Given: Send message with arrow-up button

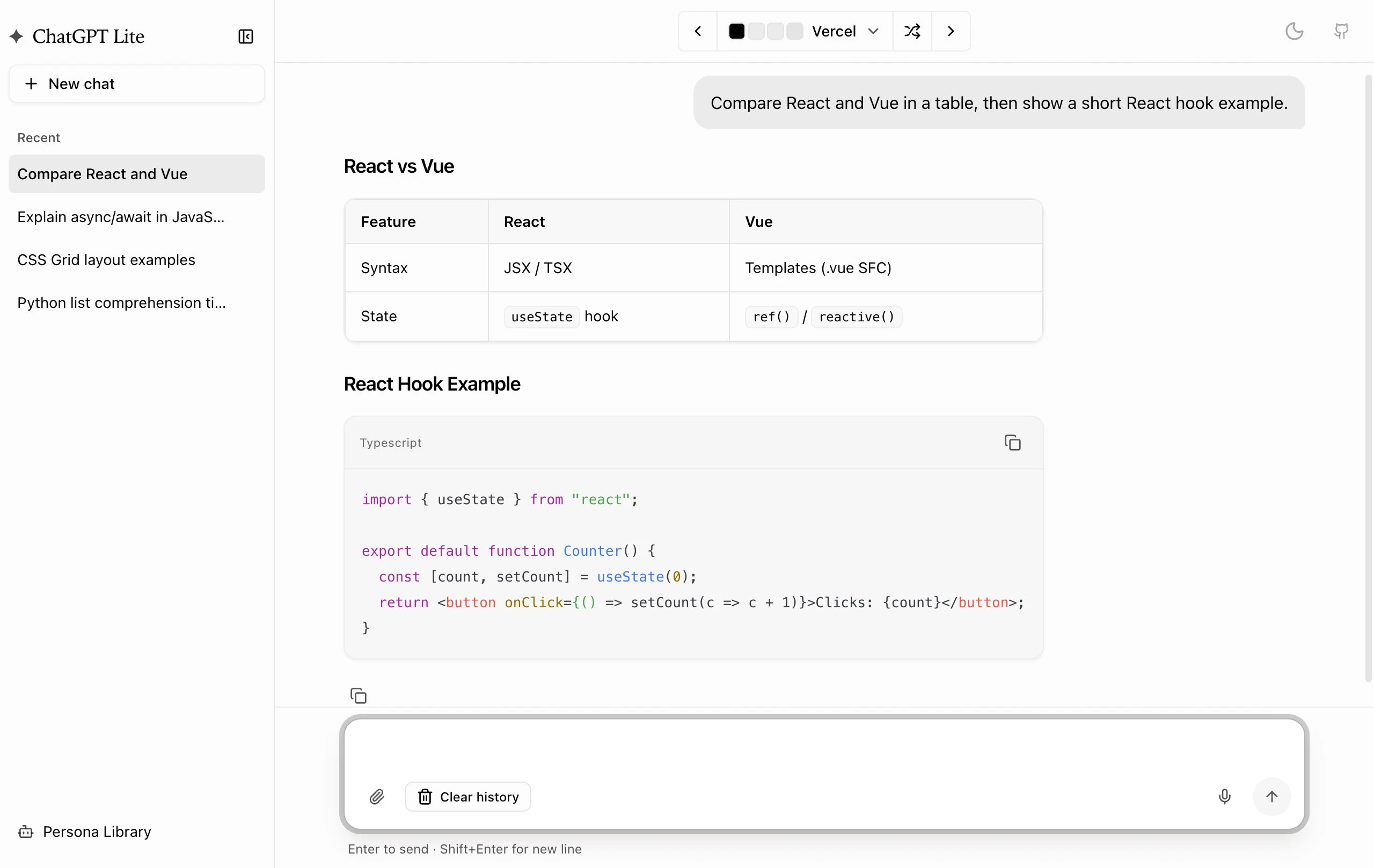Looking at the screenshot, I should [1272, 797].
